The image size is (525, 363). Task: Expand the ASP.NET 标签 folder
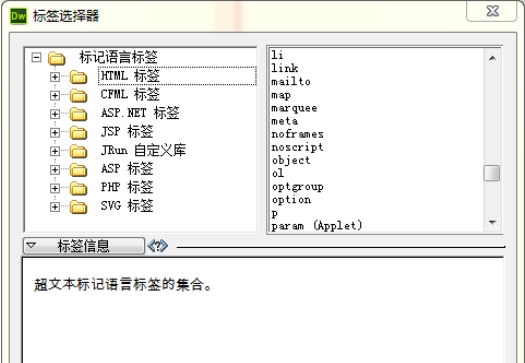pyautogui.click(x=55, y=114)
